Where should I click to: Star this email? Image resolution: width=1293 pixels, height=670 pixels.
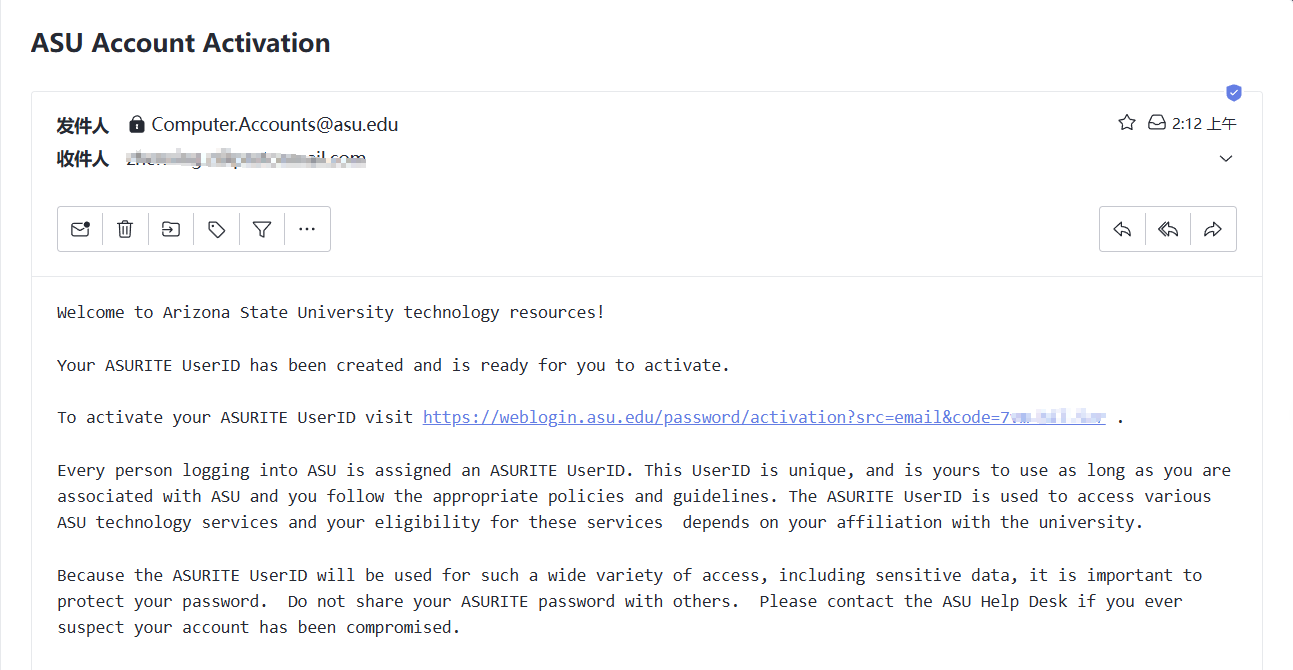(x=1127, y=123)
